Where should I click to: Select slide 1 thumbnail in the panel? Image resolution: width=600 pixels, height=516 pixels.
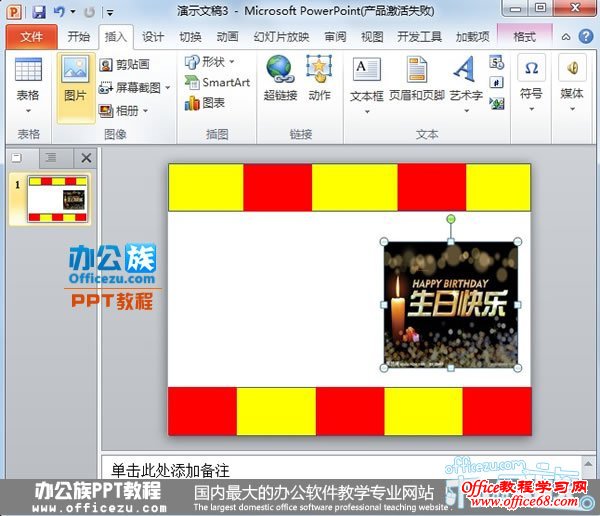(57, 199)
